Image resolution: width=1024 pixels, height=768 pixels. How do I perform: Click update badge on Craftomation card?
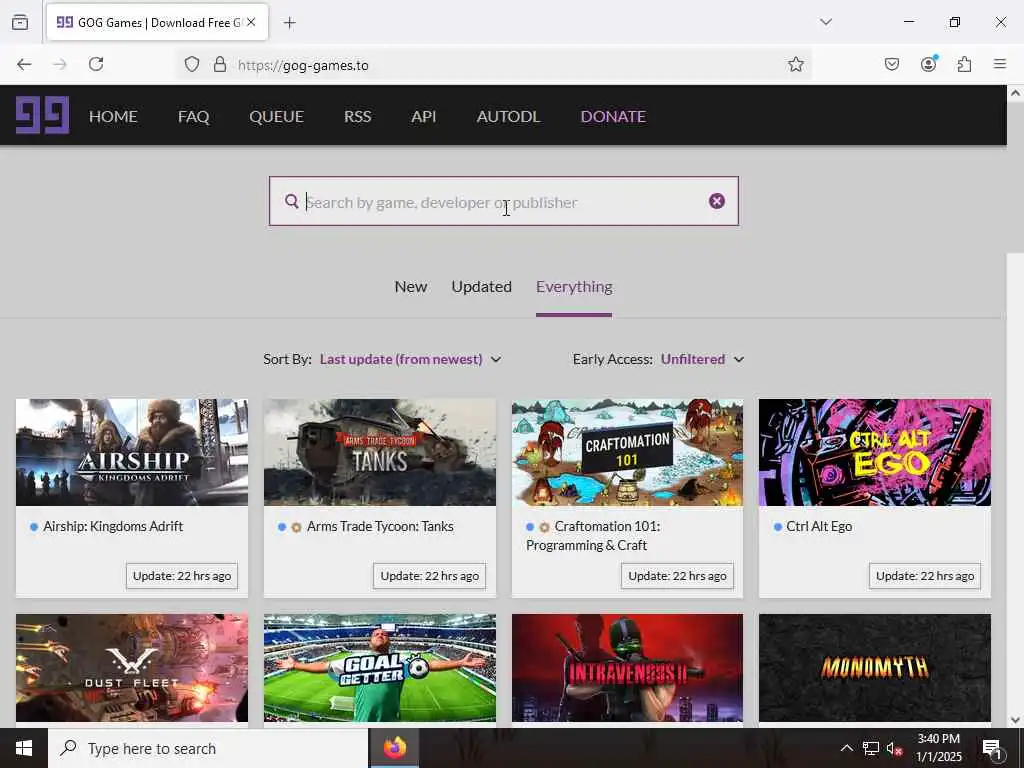coord(677,576)
